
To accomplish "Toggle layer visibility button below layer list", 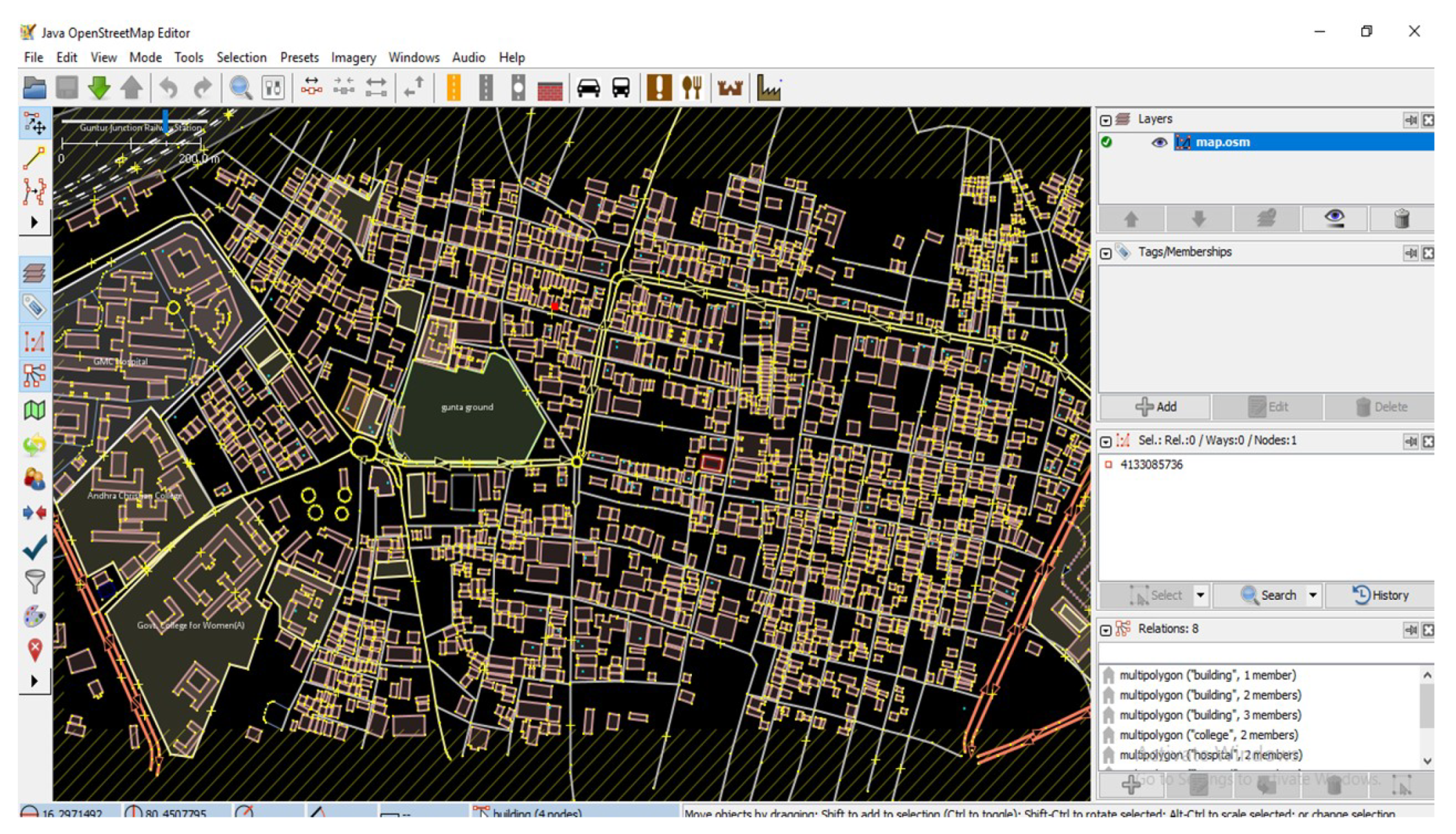I will click(1334, 218).
